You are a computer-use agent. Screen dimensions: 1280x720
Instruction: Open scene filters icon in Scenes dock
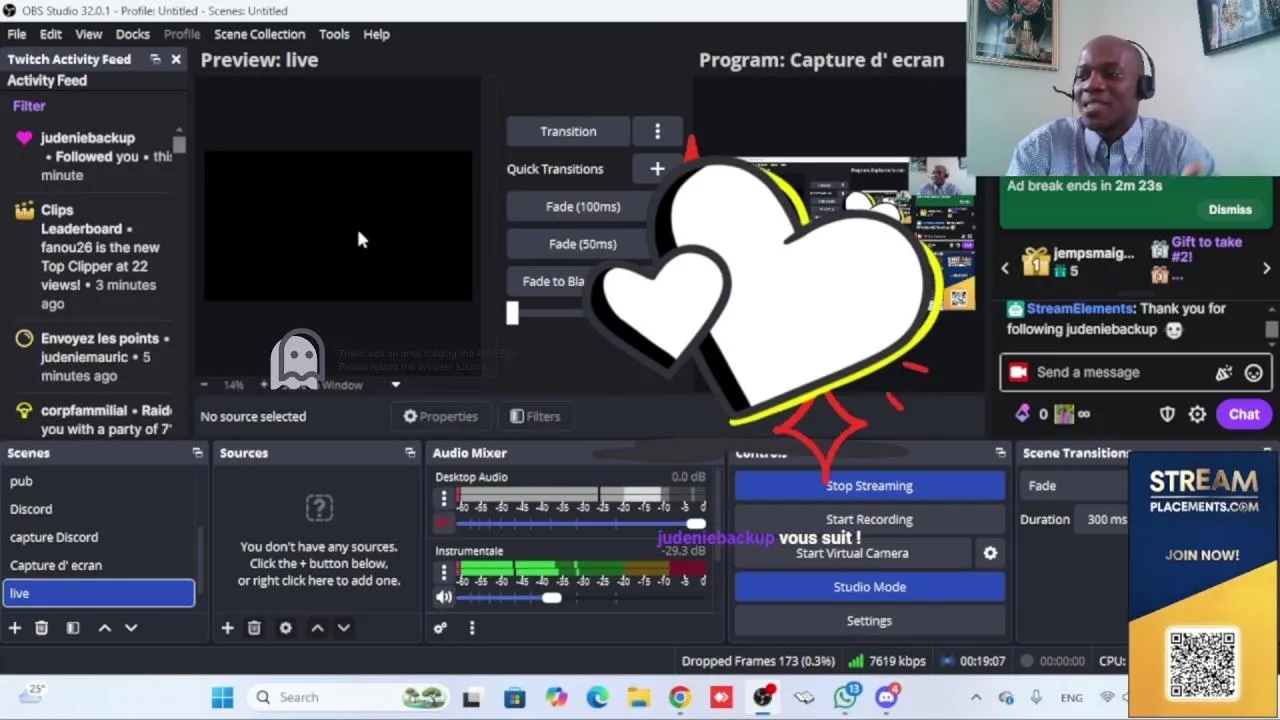click(73, 628)
